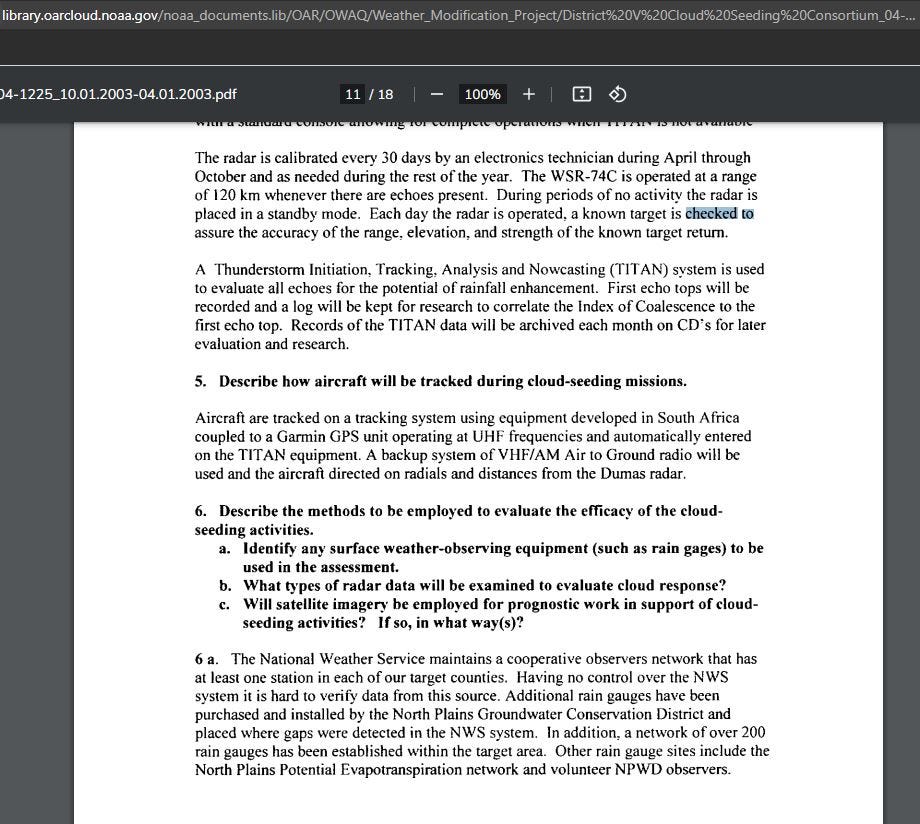Screen dimensions: 920x824
Task: Click 'evaluation and research.' line
Action: pyautogui.click(x=272, y=344)
